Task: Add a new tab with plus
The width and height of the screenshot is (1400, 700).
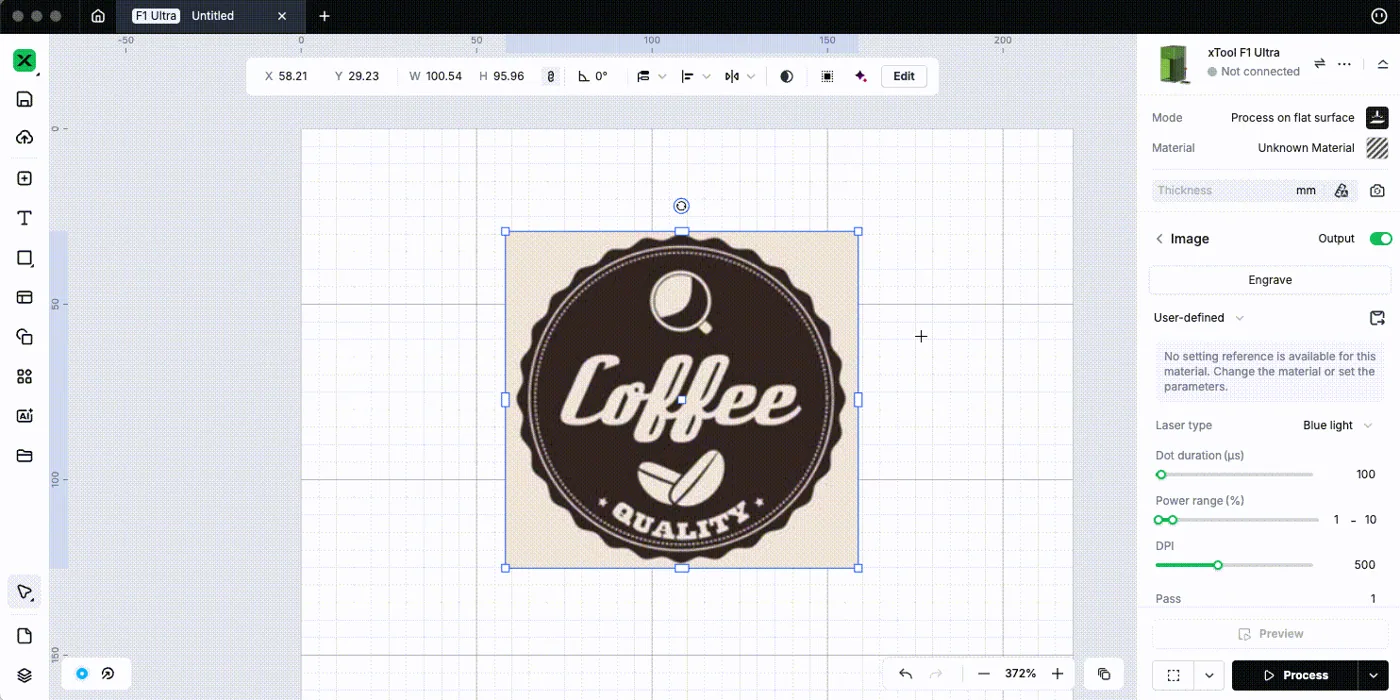Action: click(x=324, y=16)
